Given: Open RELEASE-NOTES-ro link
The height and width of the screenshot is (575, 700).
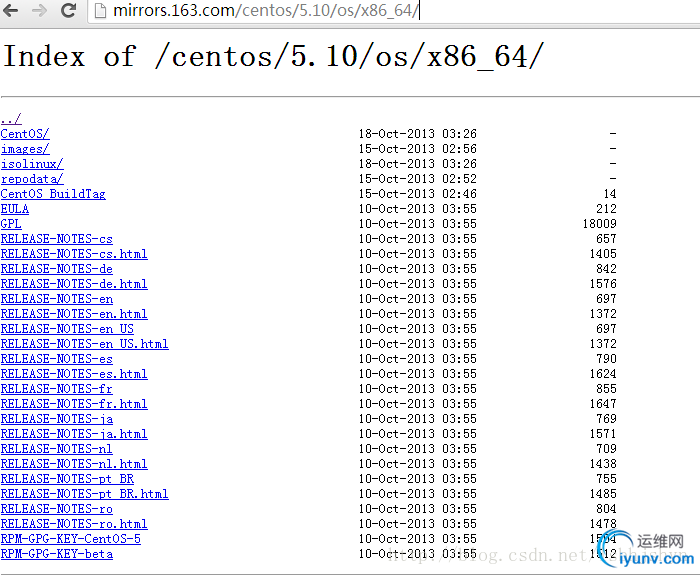Looking at the screenshot, I should pos(57,509).
